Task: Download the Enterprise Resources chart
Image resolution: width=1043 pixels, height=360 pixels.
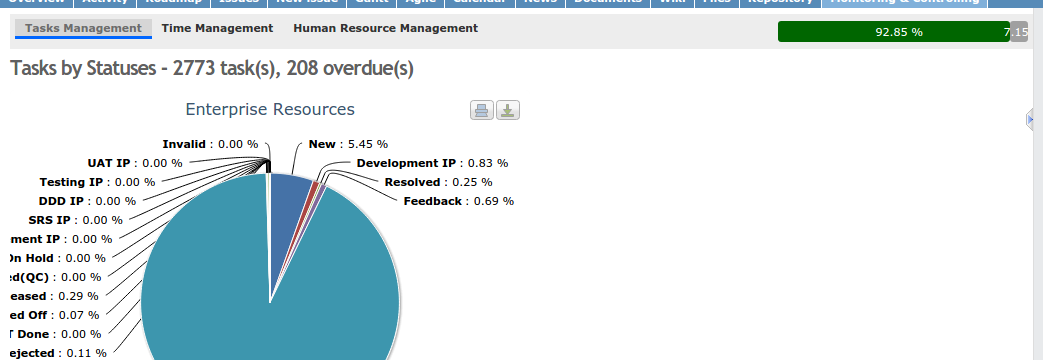Action: pos(508,110)
